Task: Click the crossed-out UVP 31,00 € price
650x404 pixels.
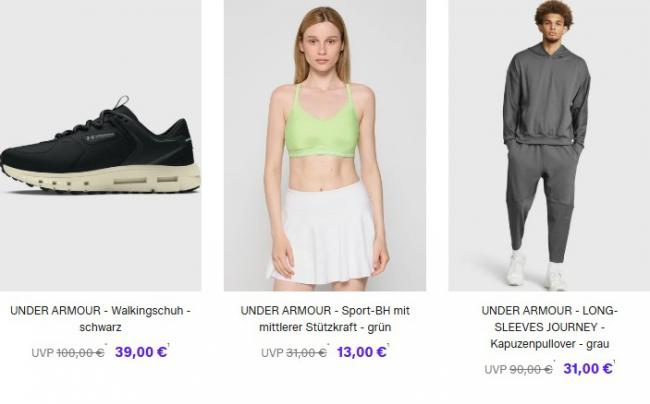Action: pos(294,353)
